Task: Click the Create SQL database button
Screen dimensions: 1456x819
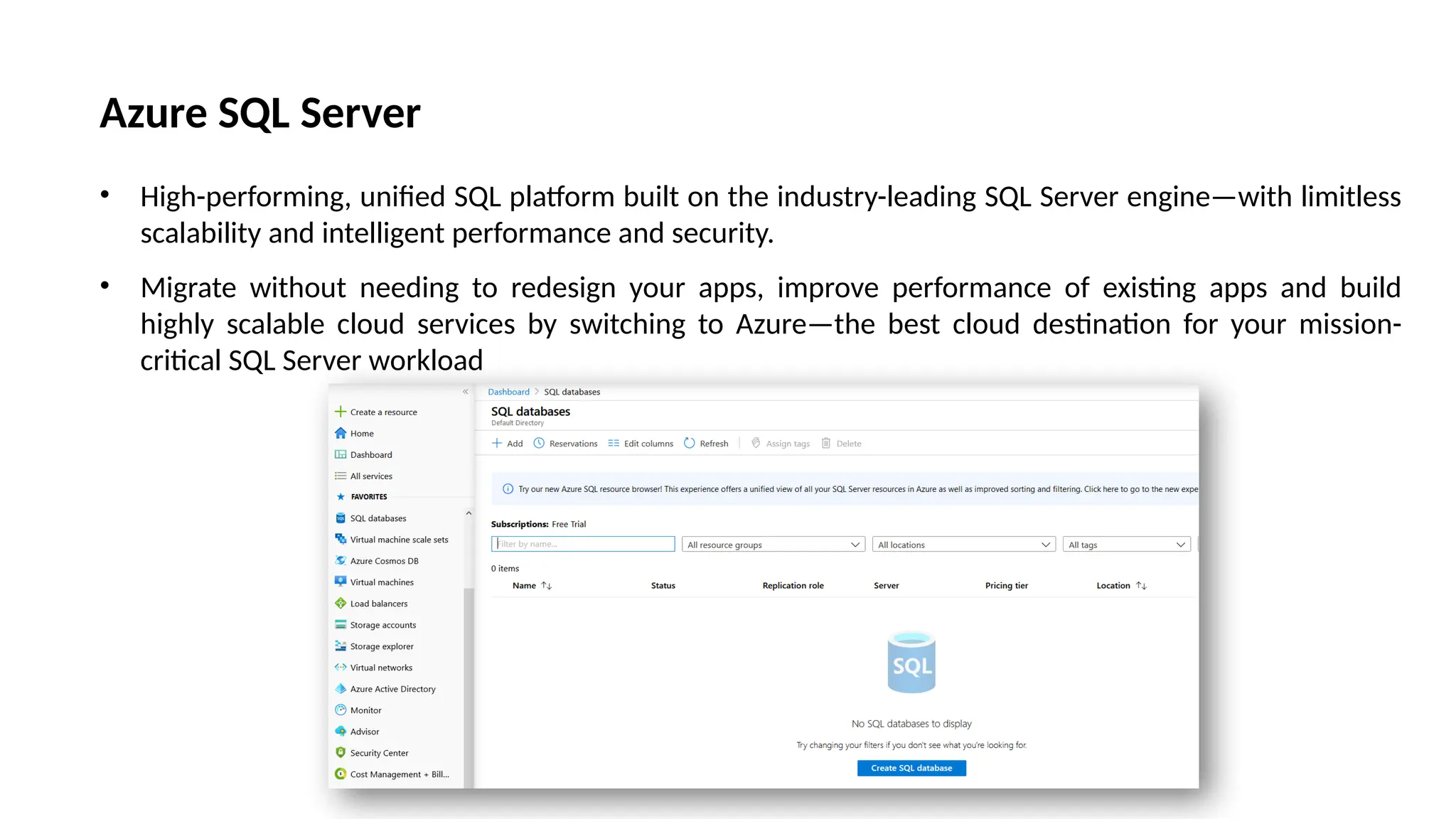Action: [911, 769]
